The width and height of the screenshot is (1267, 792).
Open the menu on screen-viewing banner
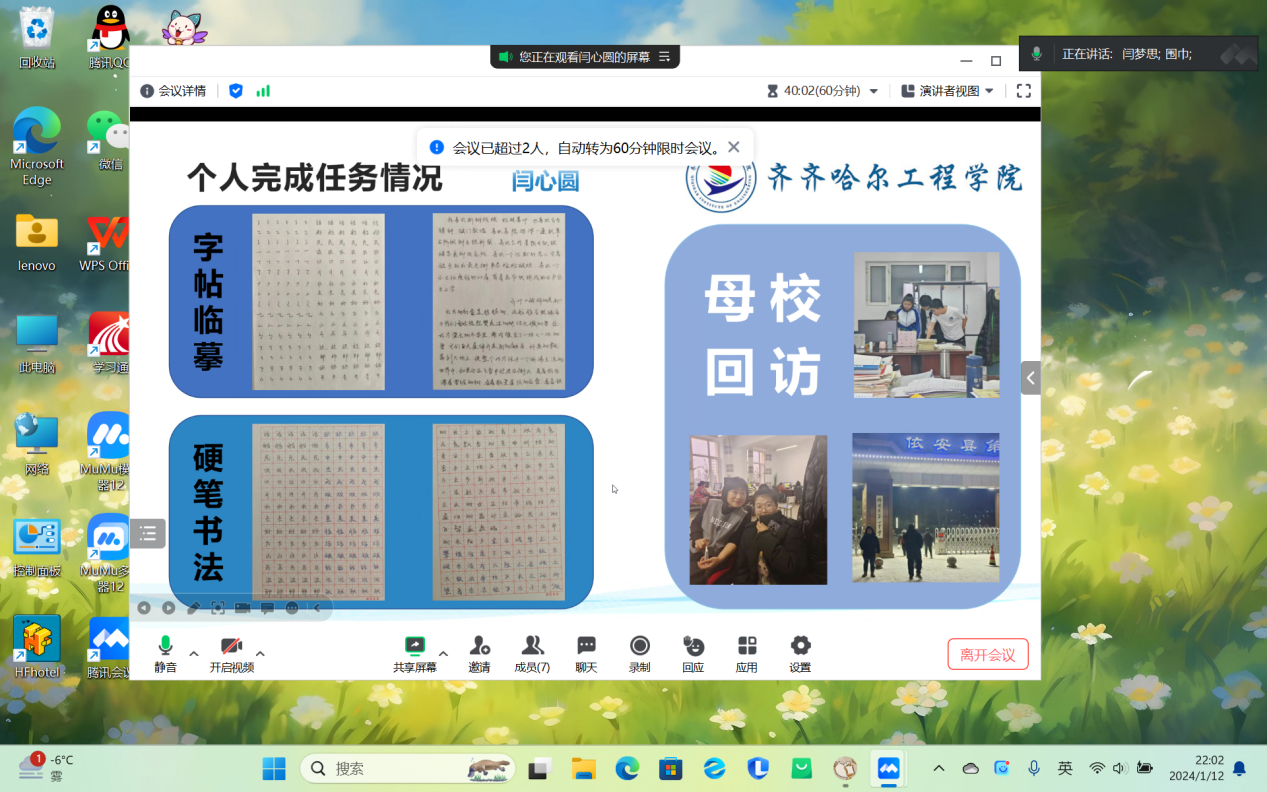[x=665, y=57]
